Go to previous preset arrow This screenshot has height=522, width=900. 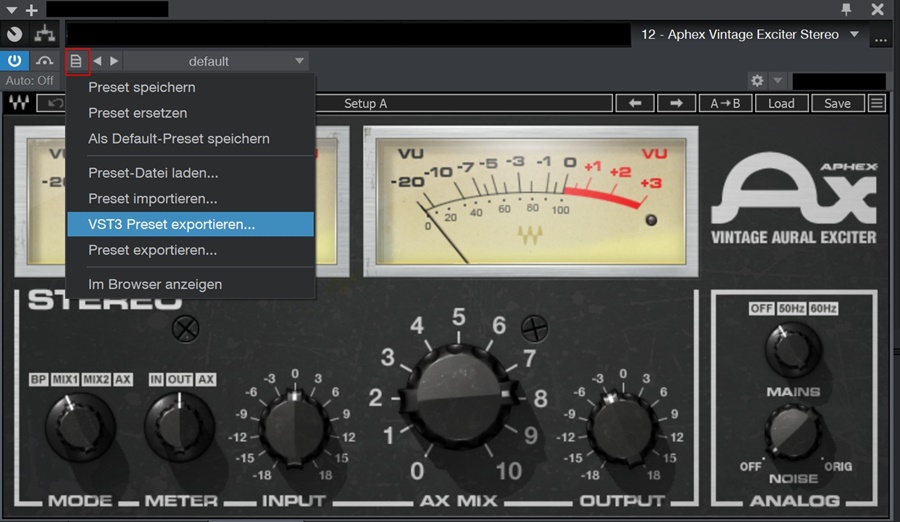coord(98,61)
